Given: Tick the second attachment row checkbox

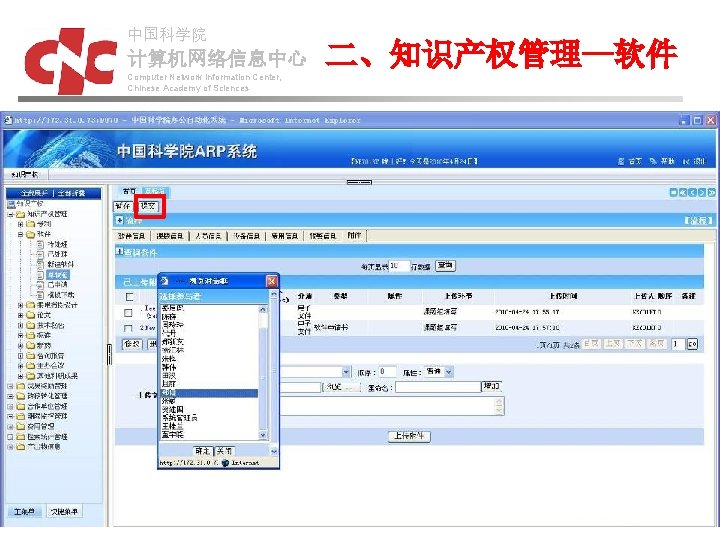Looking at the screenshot, I should pyautogui.click(x=128, y=328).
